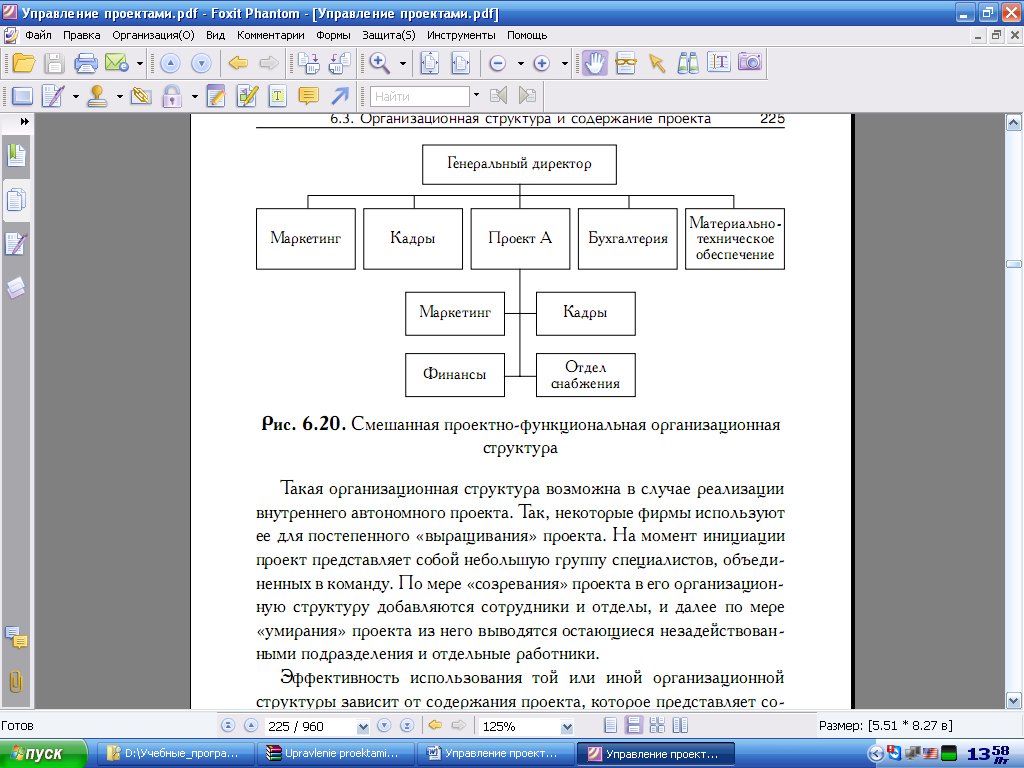This screenshot has height=768, width=1024.
Task: Click the Zoom In plus icon
Action: click(x=541, y=63)
